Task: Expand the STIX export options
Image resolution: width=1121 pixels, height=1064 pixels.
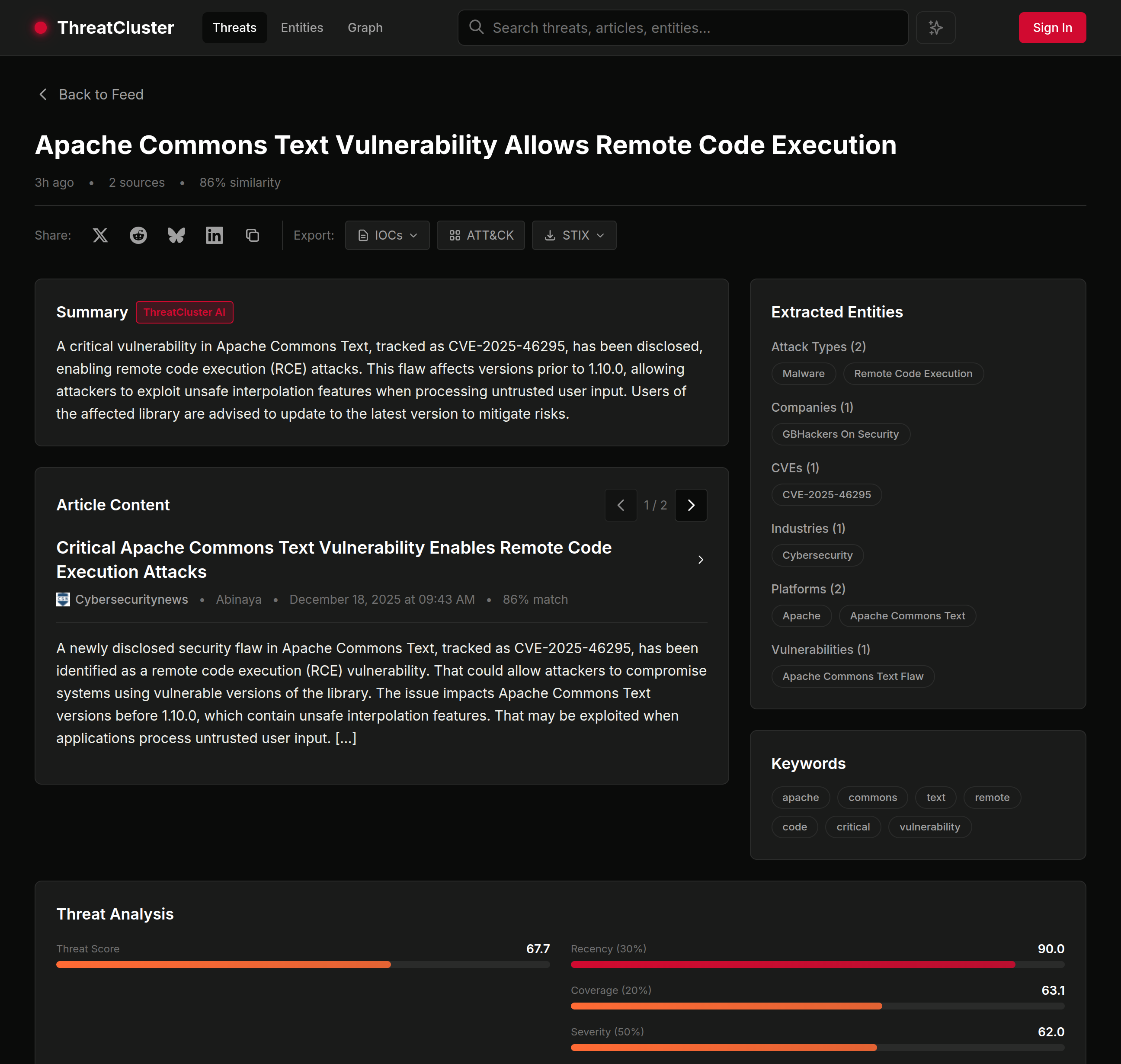Action: (574, 235)
